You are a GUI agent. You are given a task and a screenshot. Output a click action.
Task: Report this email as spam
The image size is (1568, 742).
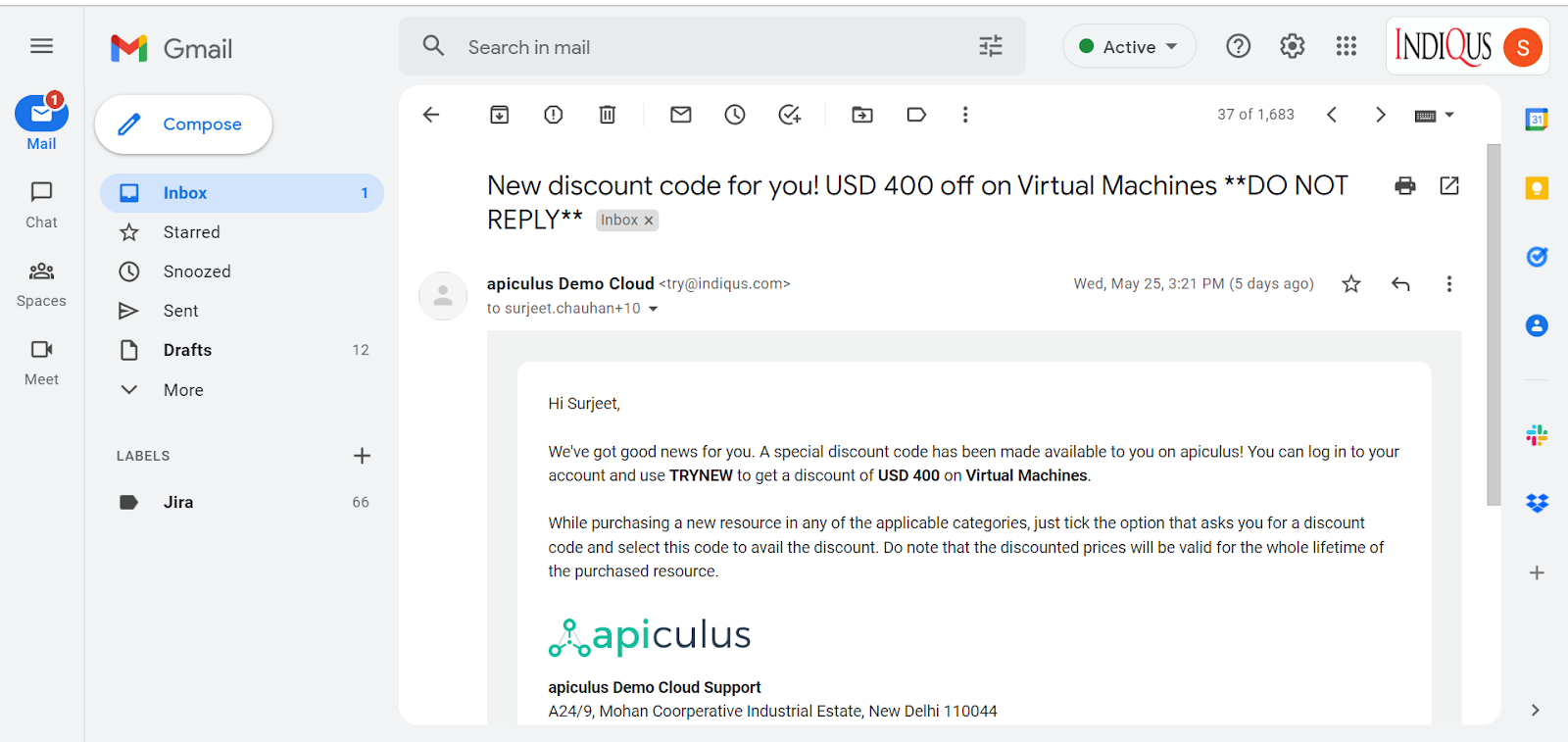pos(553,115)
